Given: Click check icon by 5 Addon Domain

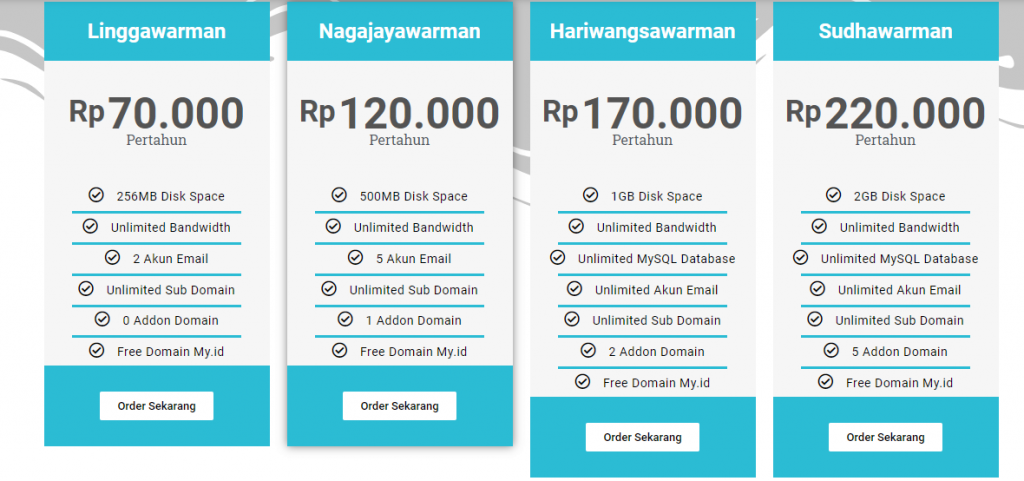Looking at the screenshot, I should (831, 350).
